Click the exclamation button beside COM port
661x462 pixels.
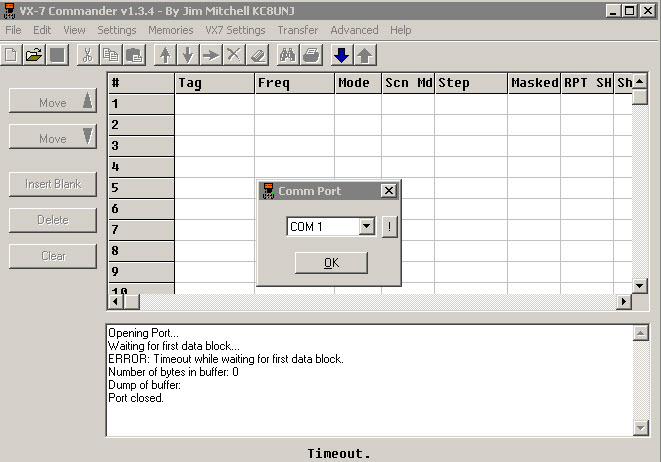tap(390, 227)
